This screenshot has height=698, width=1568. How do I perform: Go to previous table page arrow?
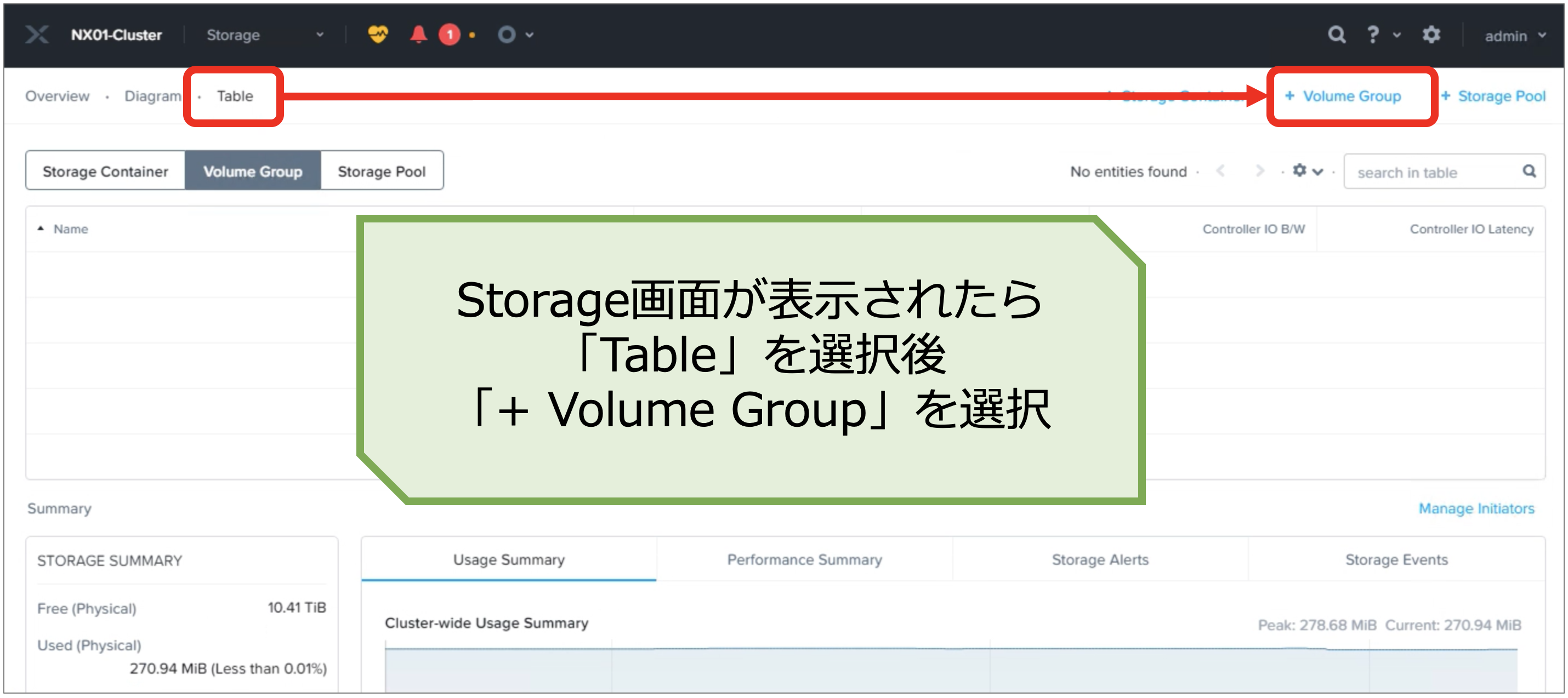click(x=1220, y=171)
